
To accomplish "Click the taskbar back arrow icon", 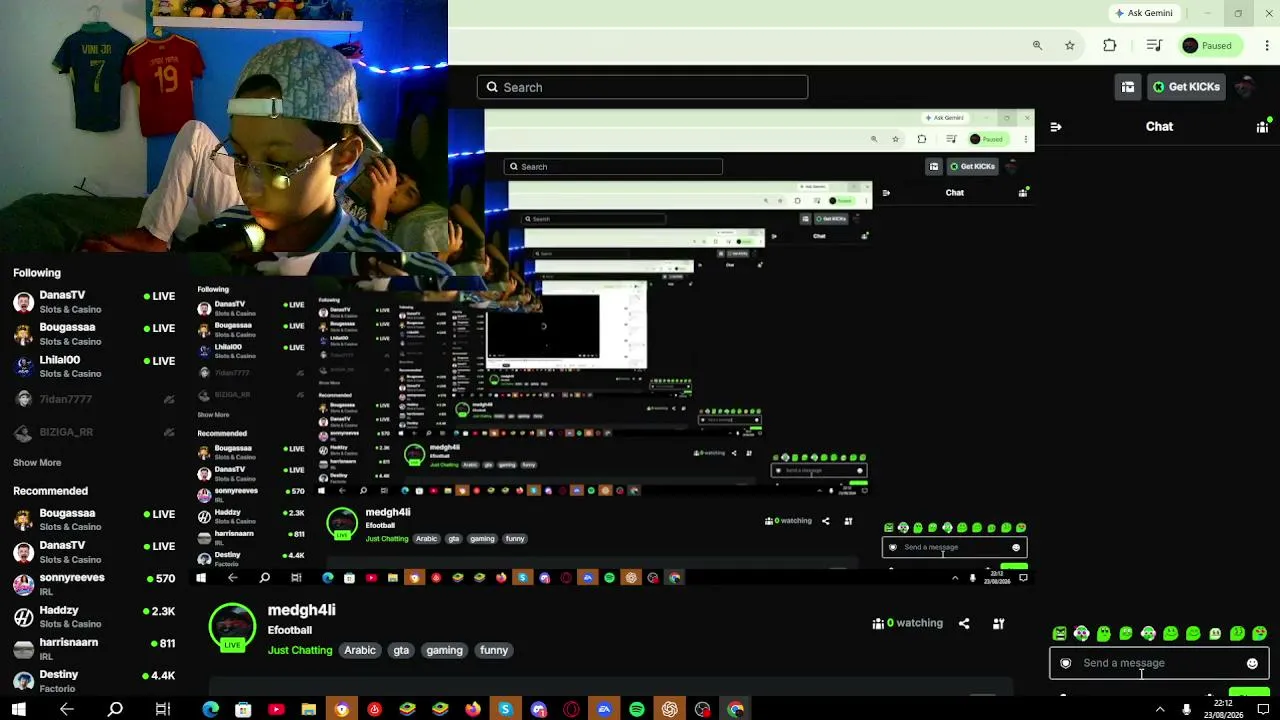I will pos(67,709).
